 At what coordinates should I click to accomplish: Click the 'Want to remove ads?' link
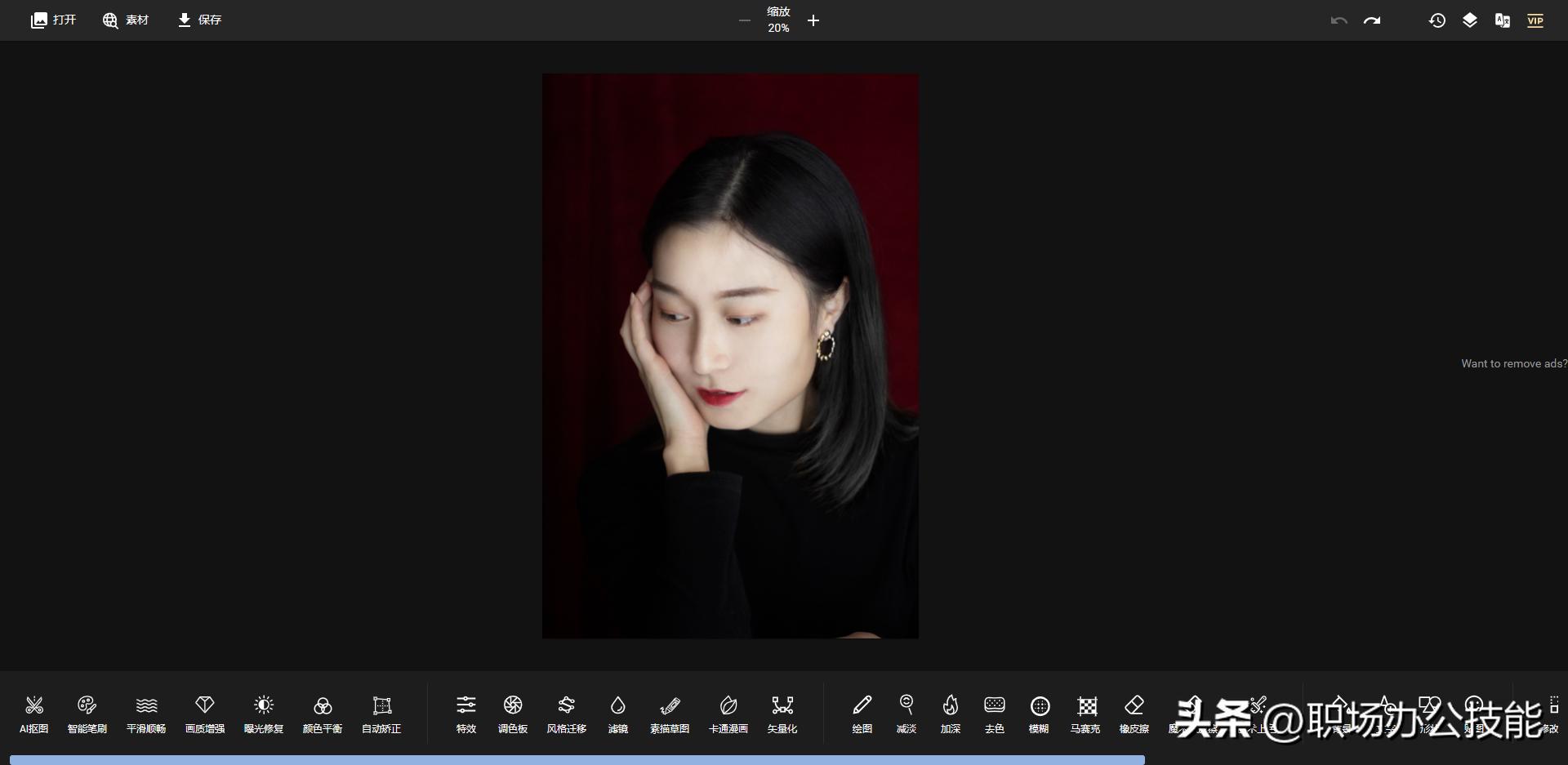coord(1513,363)
